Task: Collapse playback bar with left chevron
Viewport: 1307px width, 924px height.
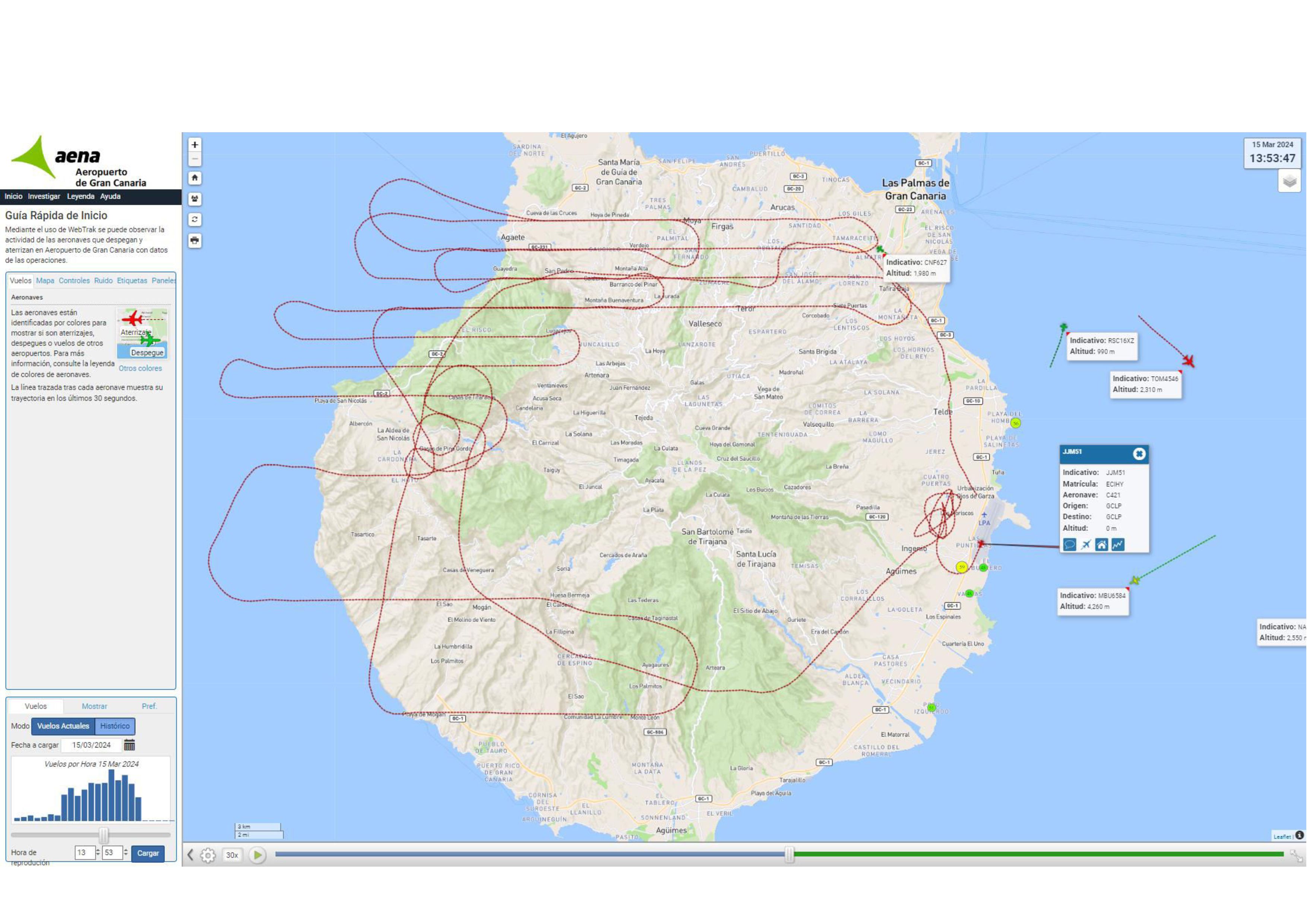Action: tap(191, 855)
